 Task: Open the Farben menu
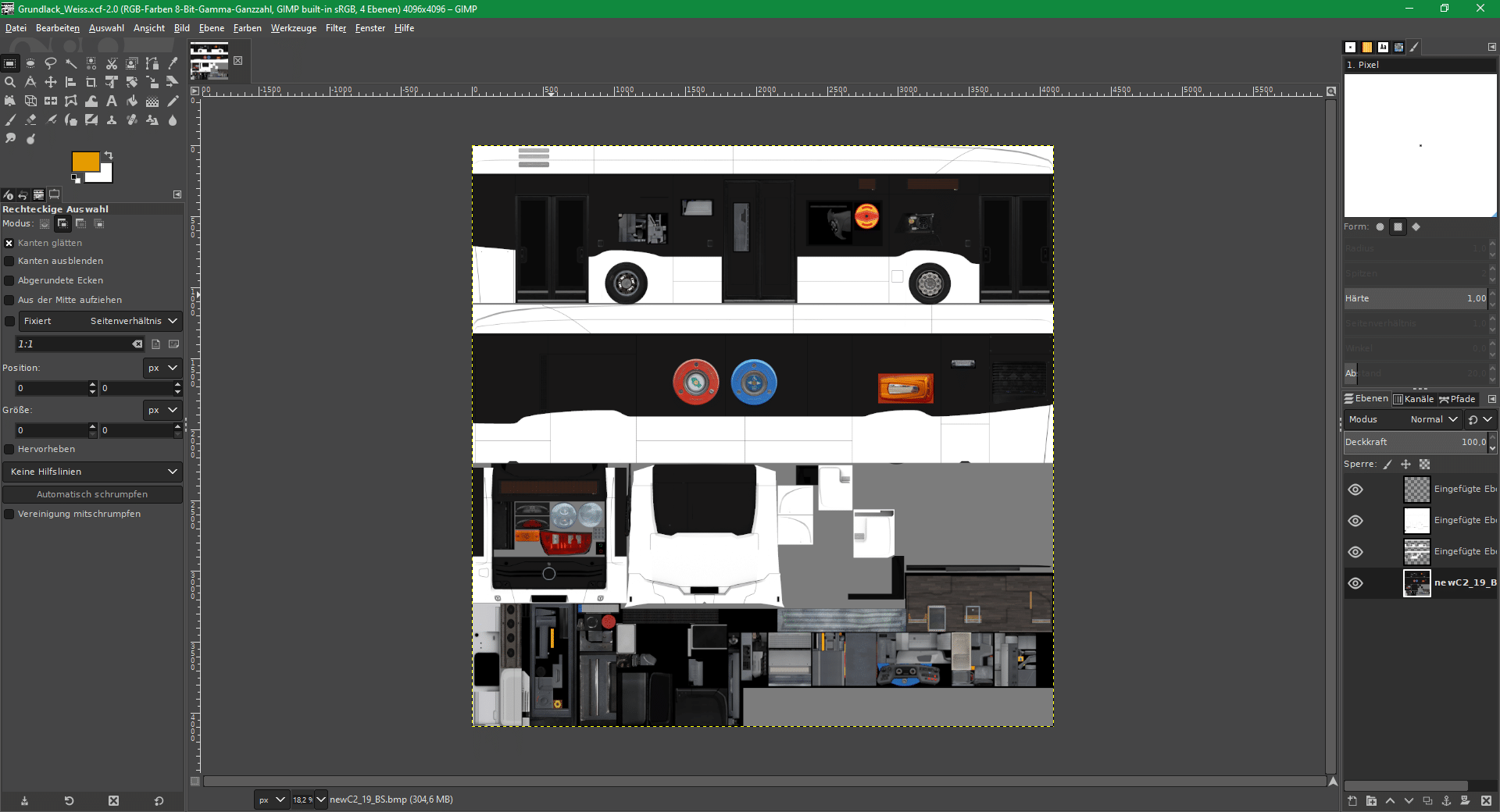tap(248, 28)
